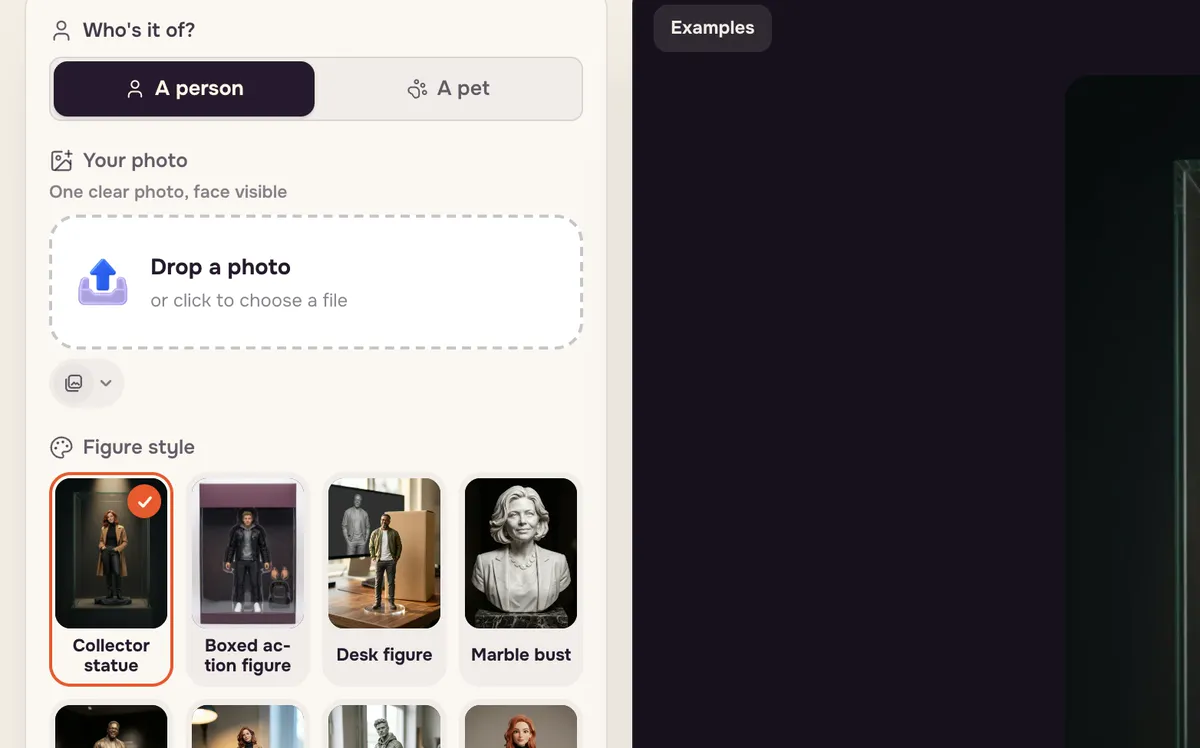Click "or click to choose a file" text

point(249,300)
